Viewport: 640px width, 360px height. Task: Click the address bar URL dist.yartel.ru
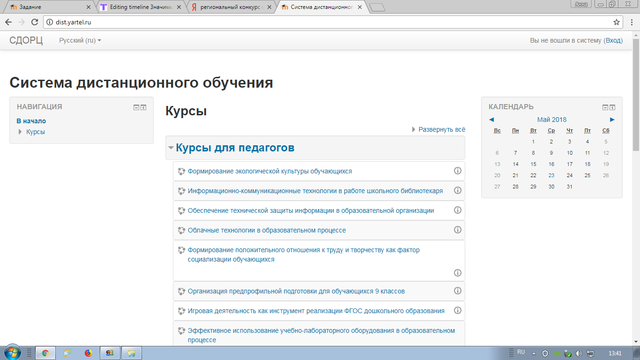click(x=73, y=22)
